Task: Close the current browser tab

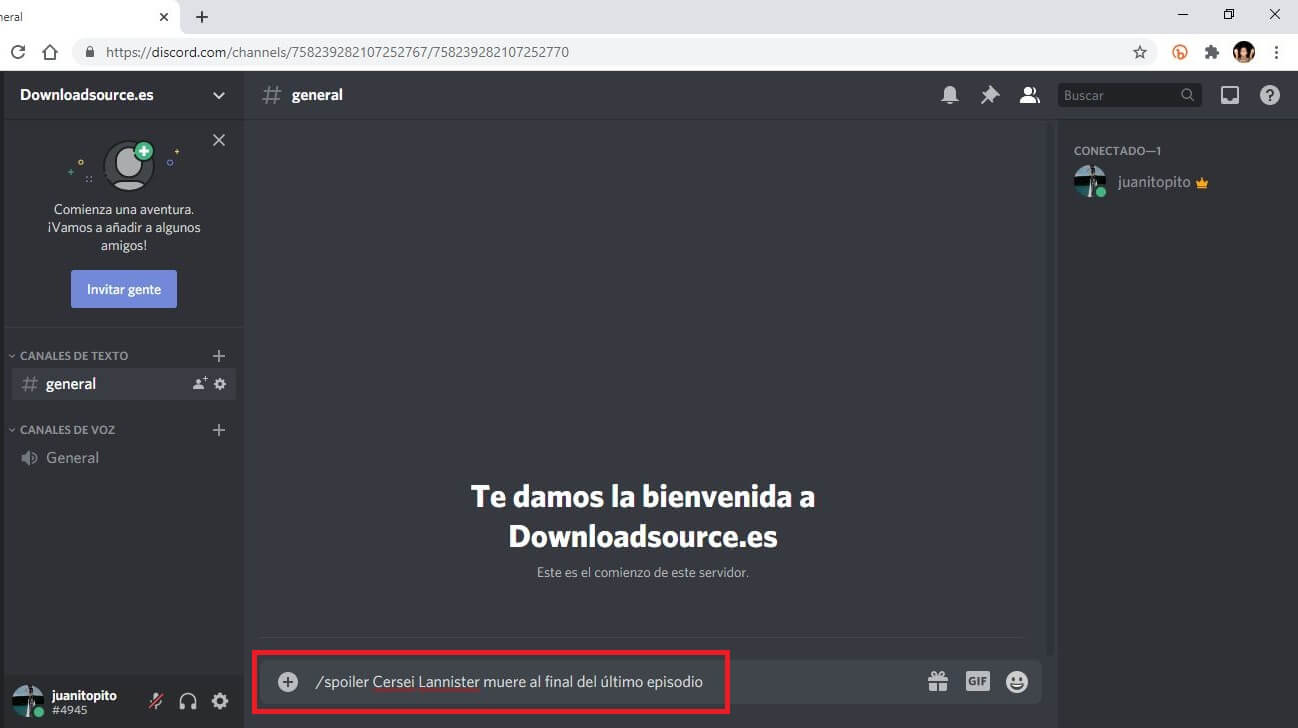Action: tap(164, 17)
